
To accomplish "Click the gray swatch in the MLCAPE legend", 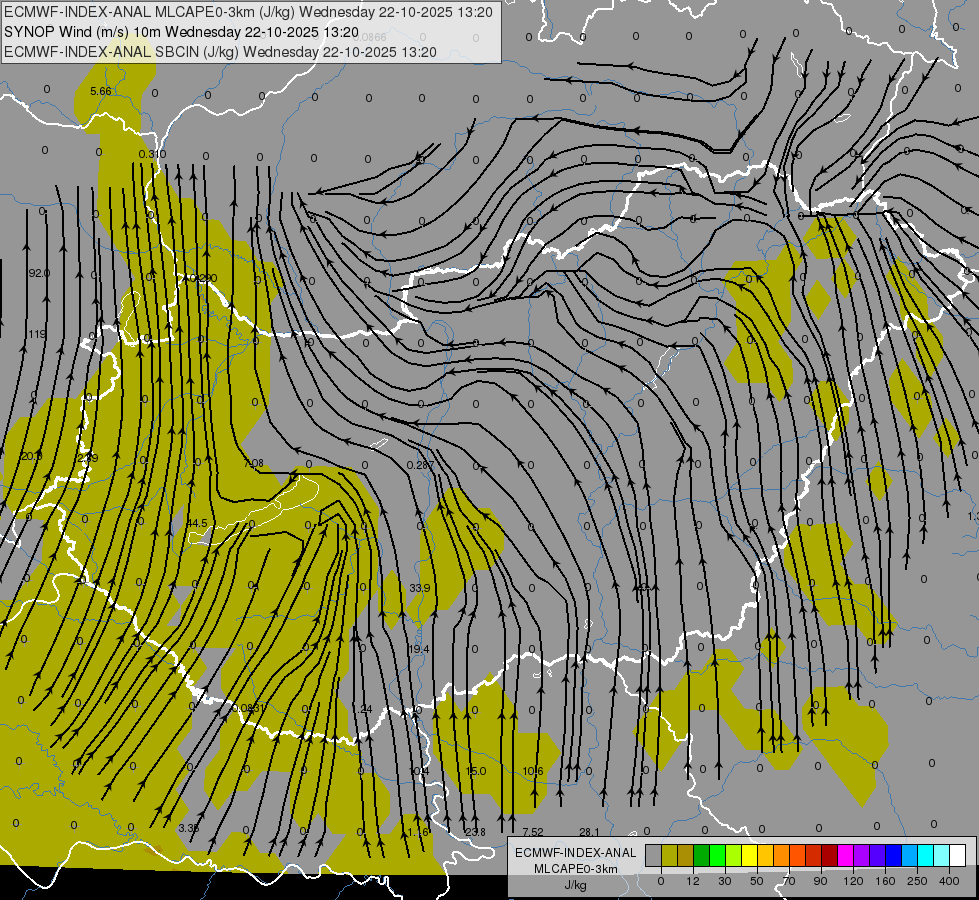I will point(654,856).
